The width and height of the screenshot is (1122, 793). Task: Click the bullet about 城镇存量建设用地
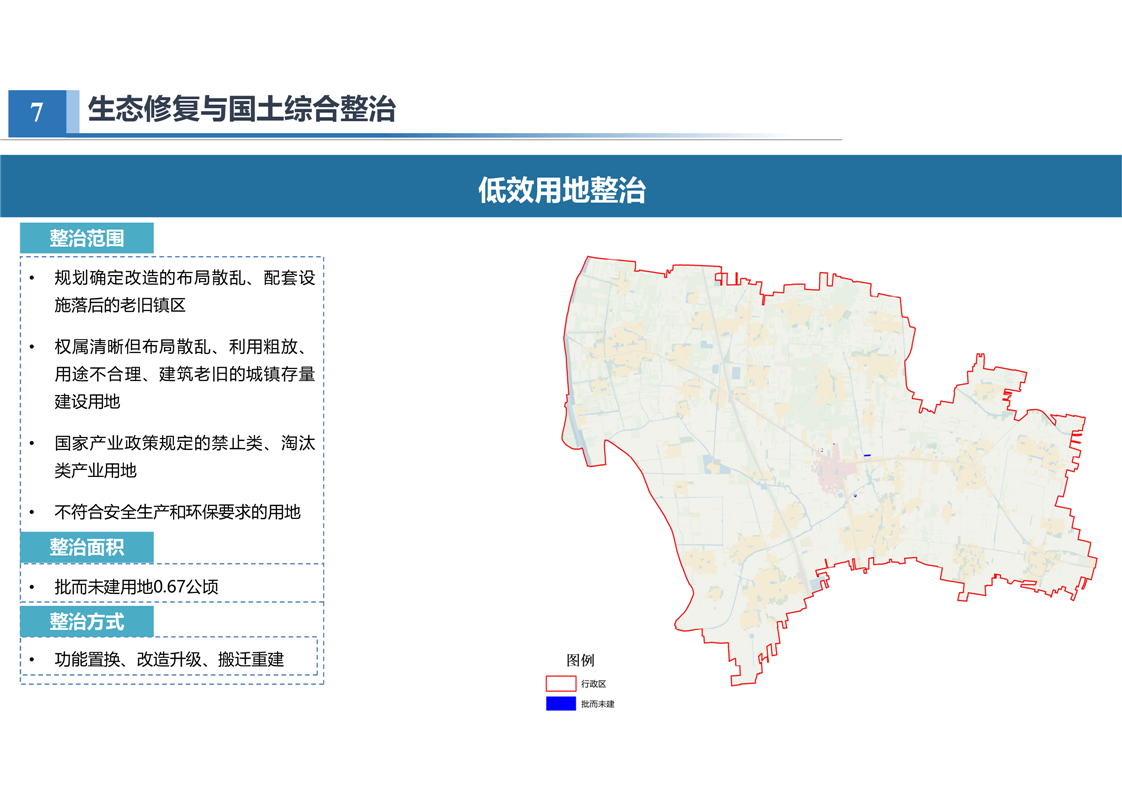tap(184, 373)
